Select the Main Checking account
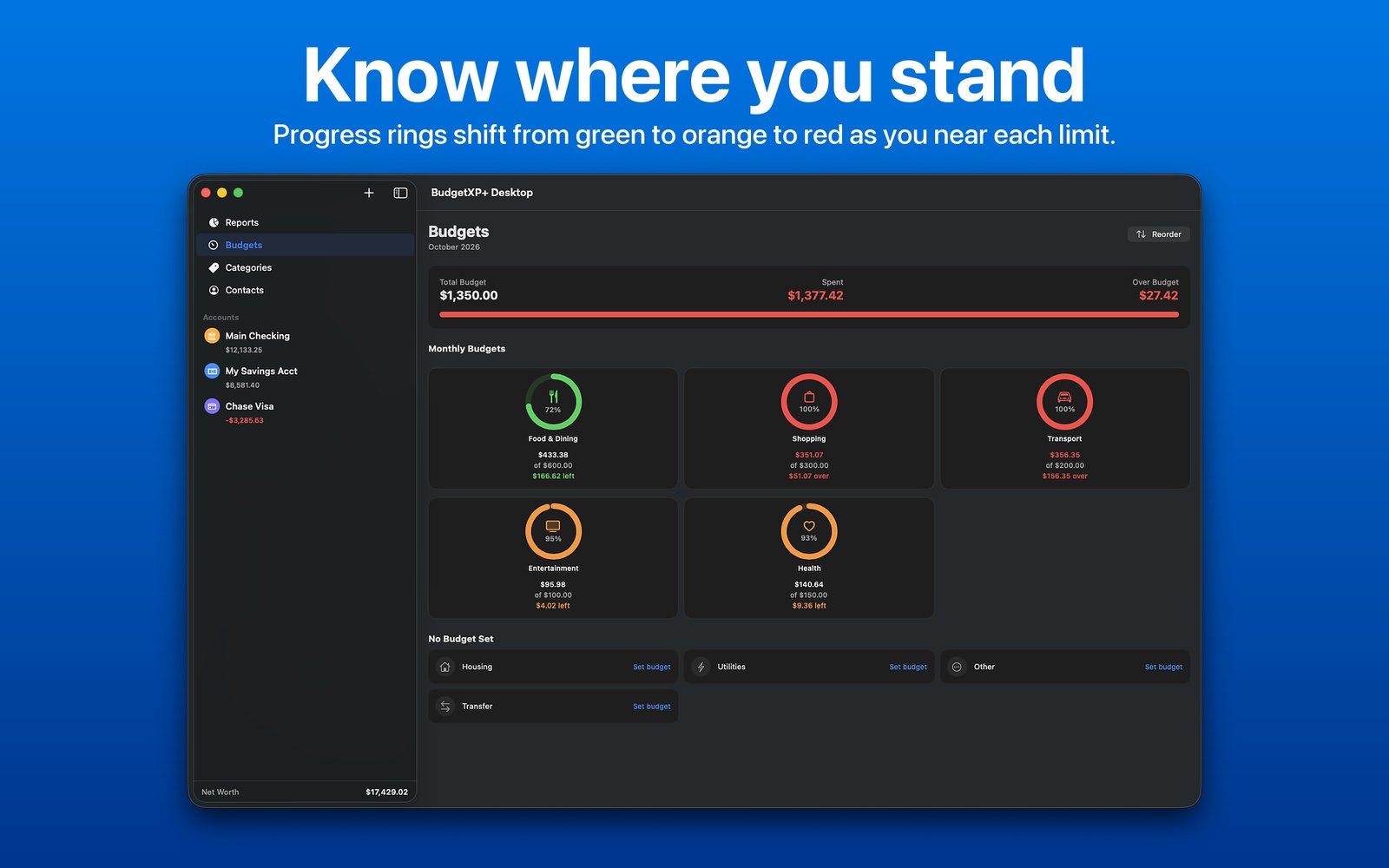 click(x=305, y=342)
